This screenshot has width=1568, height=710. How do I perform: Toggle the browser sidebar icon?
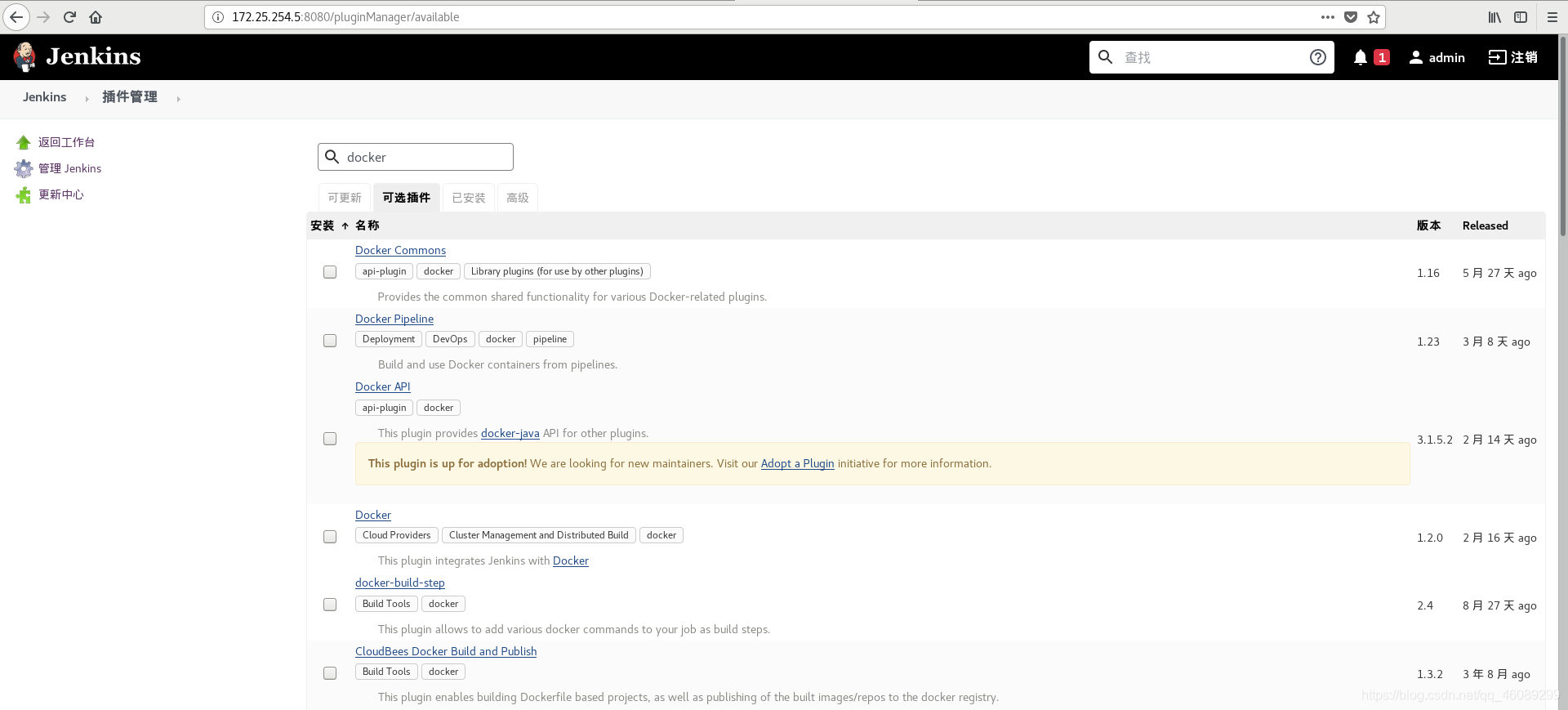coord(1521,17)
